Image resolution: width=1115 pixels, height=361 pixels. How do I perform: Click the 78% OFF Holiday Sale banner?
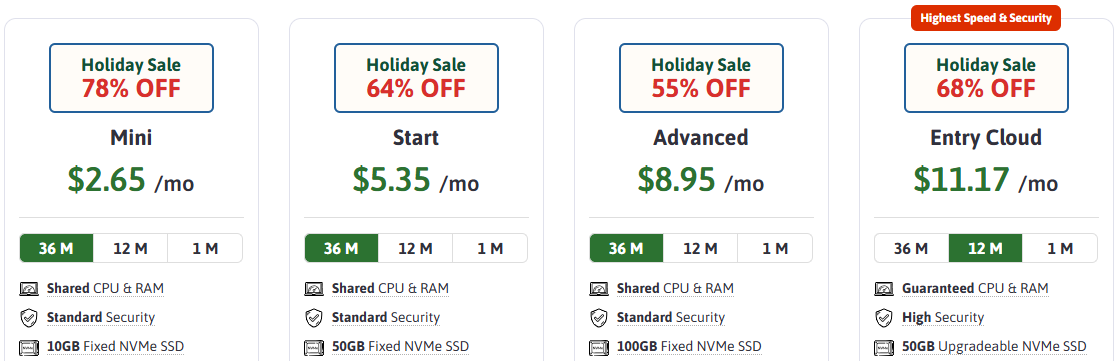point(132,78)
